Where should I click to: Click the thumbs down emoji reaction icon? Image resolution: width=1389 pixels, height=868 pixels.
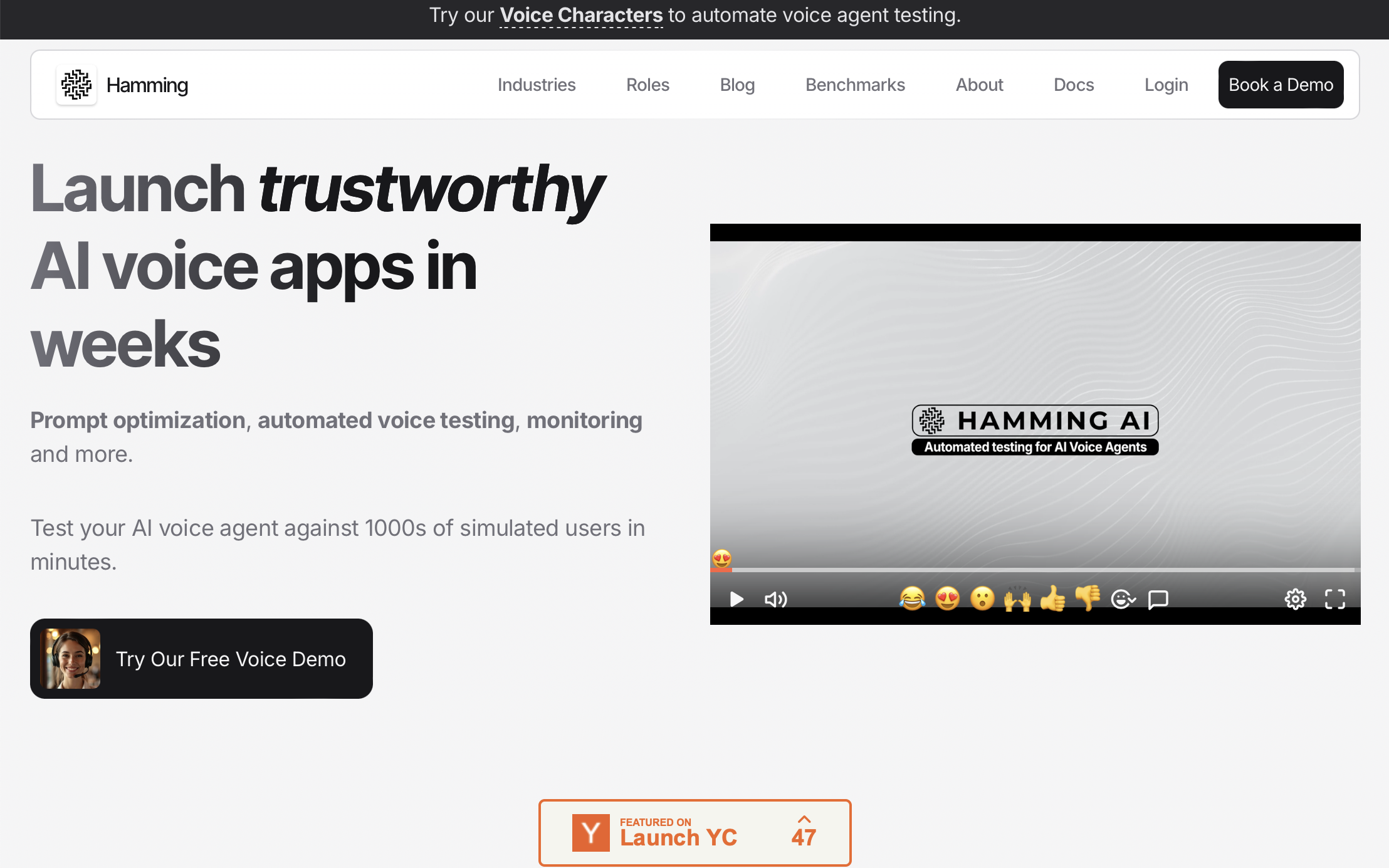point(1087,598)
